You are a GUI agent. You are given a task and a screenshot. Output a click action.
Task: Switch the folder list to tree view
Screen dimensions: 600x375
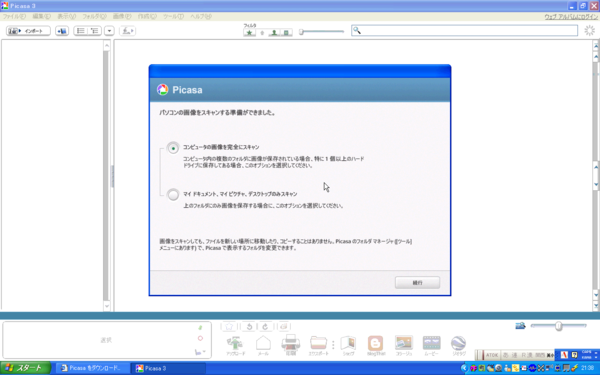[x=94, y=31]
